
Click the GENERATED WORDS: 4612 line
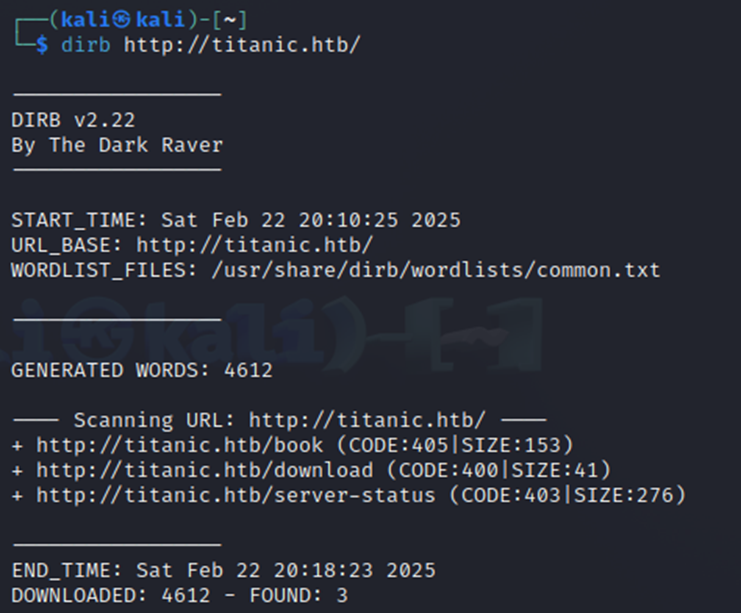click(x=142, y=370)
